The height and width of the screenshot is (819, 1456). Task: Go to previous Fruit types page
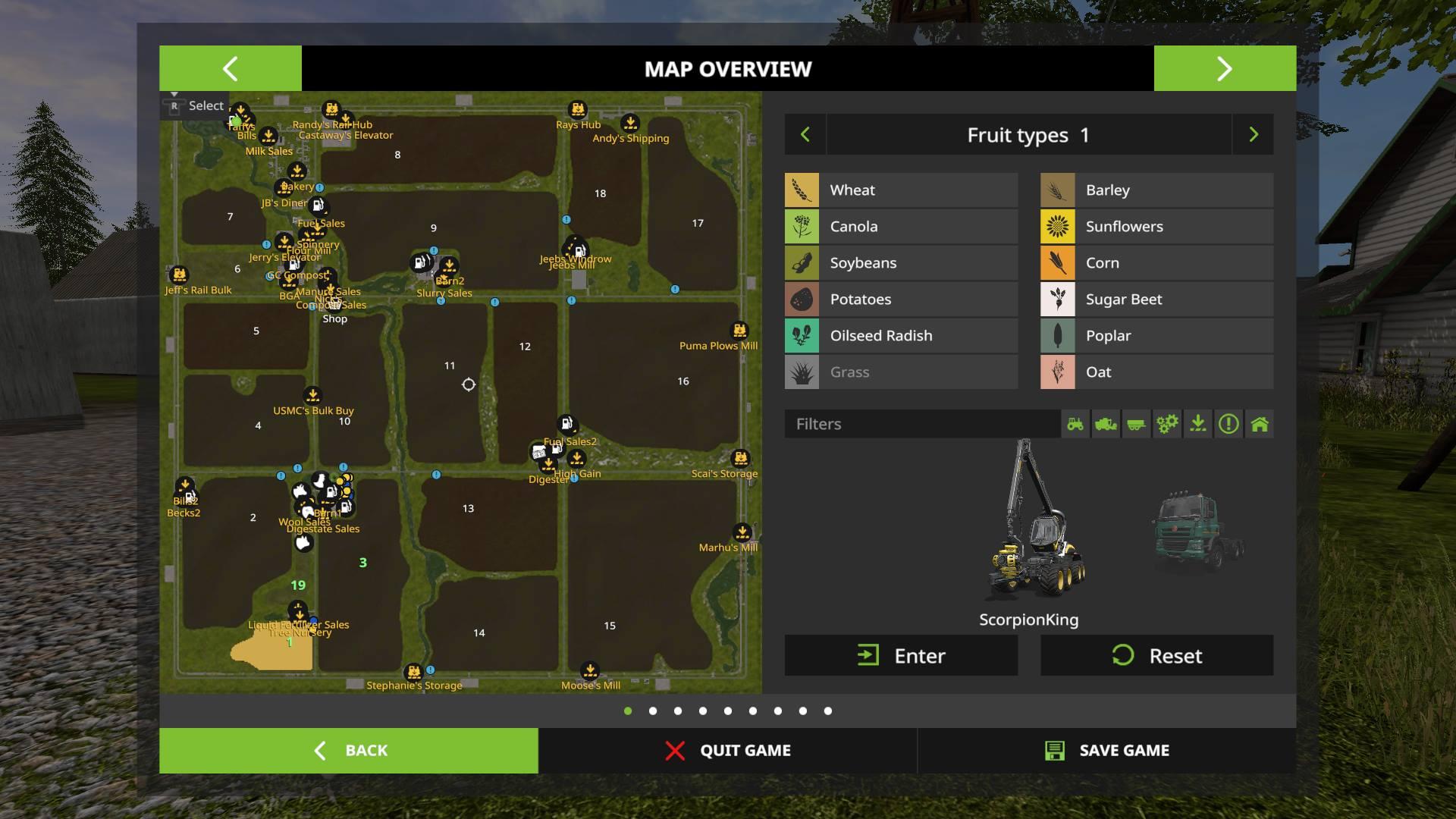pyautogui.click(x=805, y=135)
